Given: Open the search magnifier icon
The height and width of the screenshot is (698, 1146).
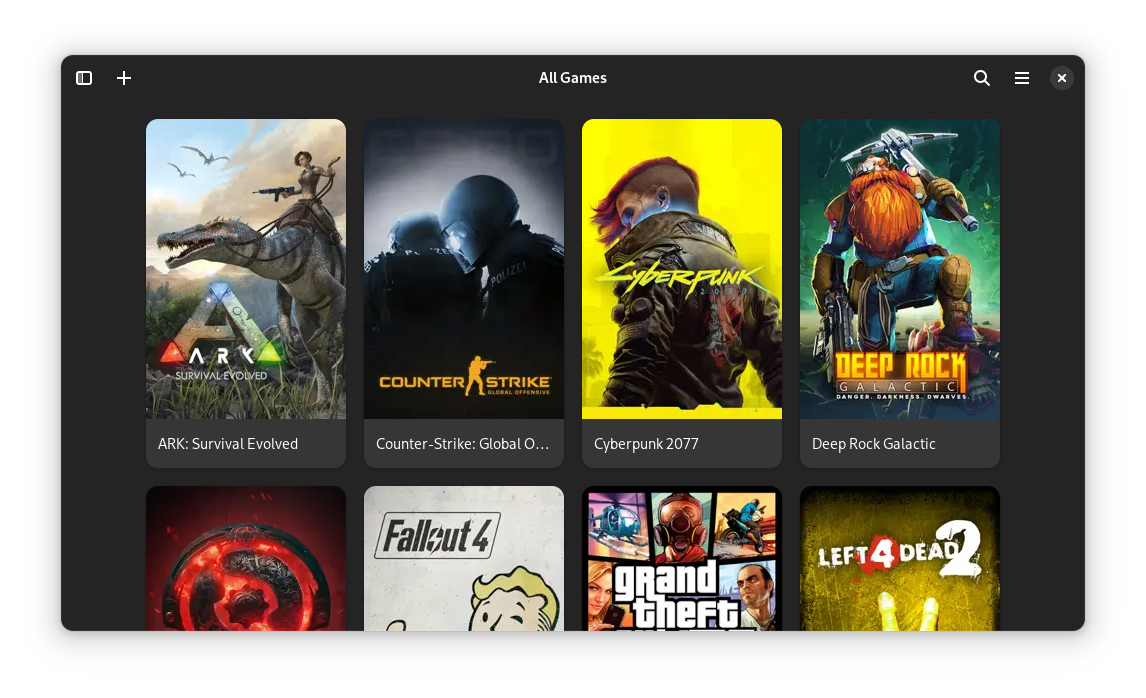Looking at the screenshot, I should [982, 78].
